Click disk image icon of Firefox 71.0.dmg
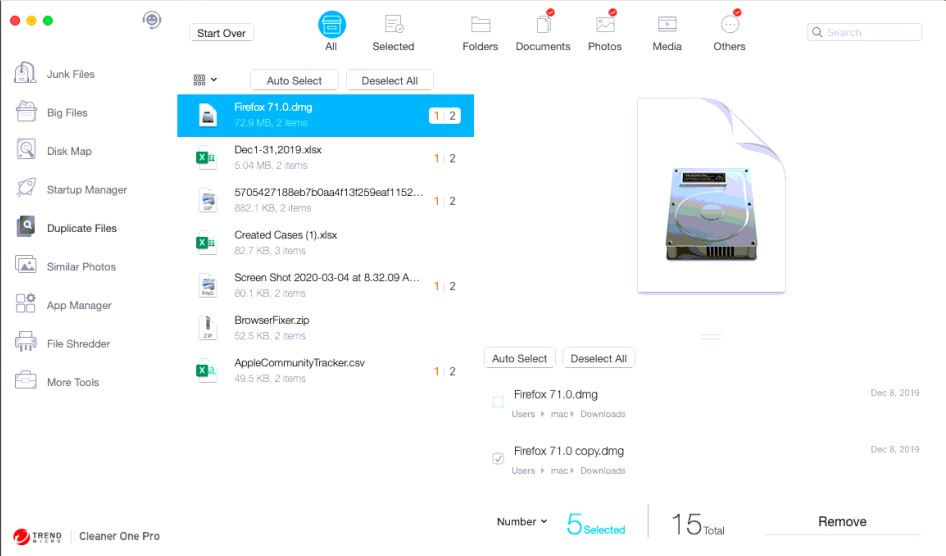The width and height of the screenshot is (946, 556). click(208, 115)
